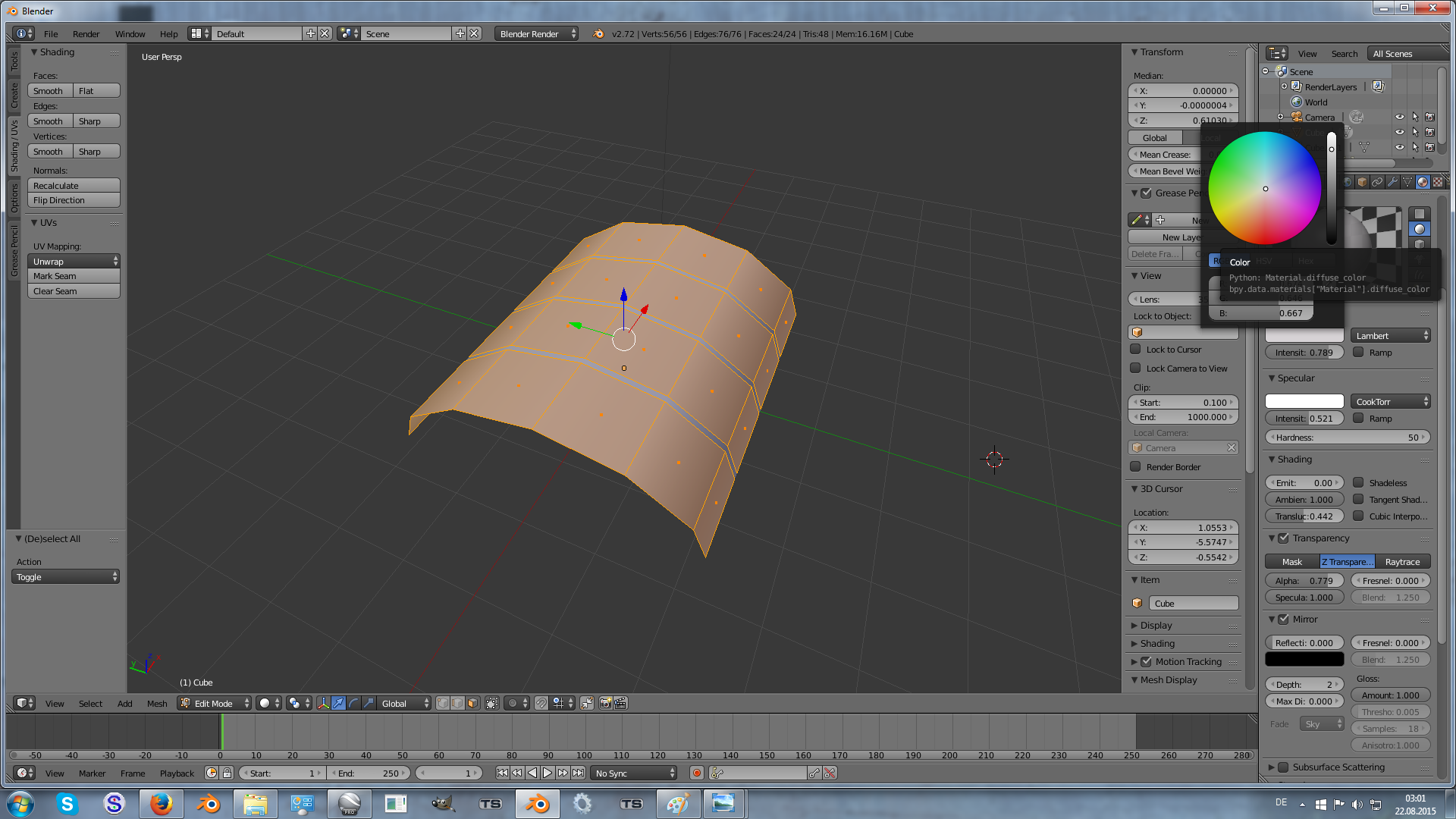Viewport: 1456px width, 819px height.
Task: Open the Render menu
Action: [x=86, y=34]
